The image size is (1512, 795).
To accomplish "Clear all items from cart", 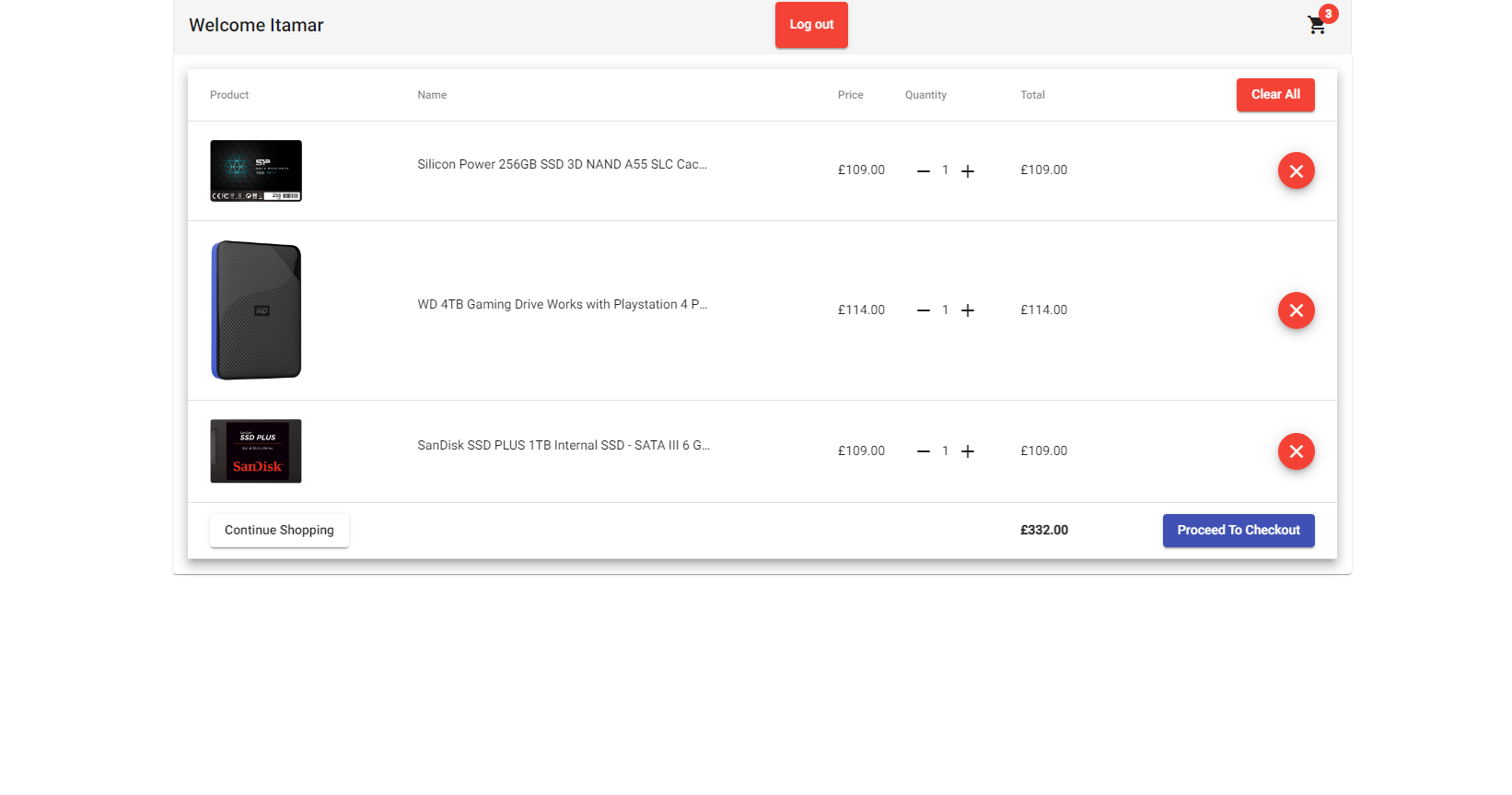I will coord(1275,95).
